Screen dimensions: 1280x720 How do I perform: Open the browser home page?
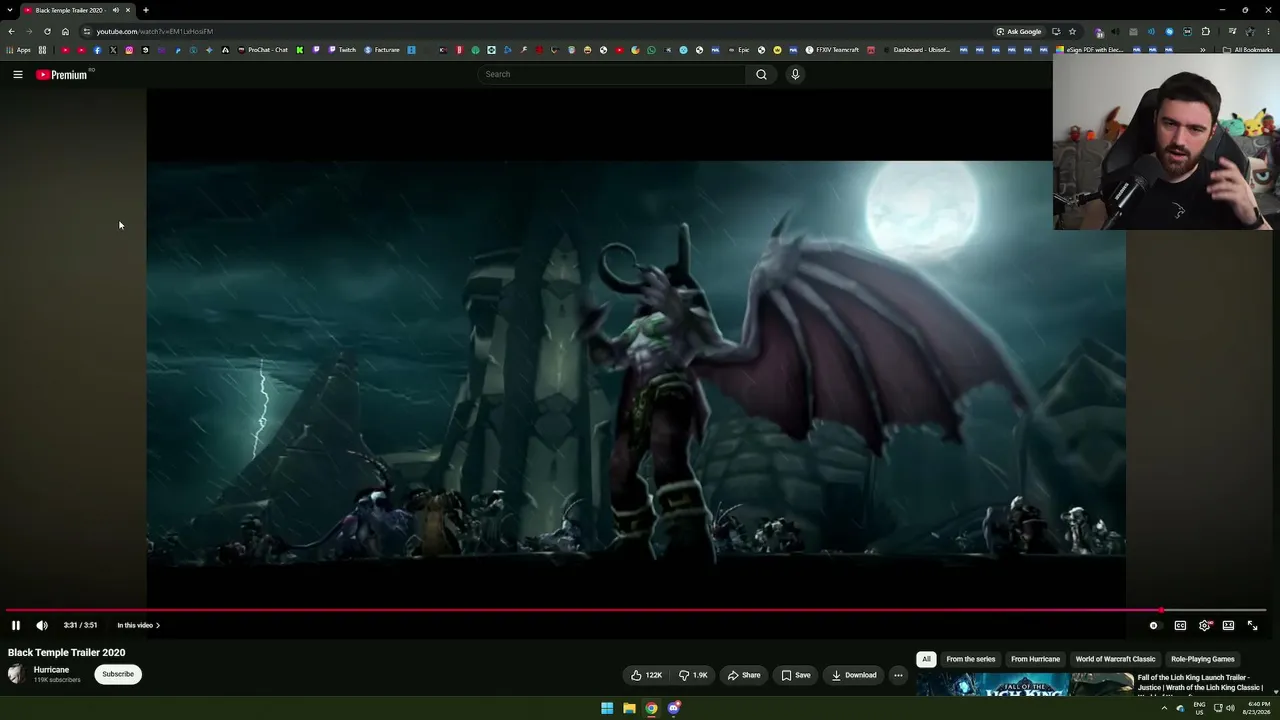click(65, 31)
